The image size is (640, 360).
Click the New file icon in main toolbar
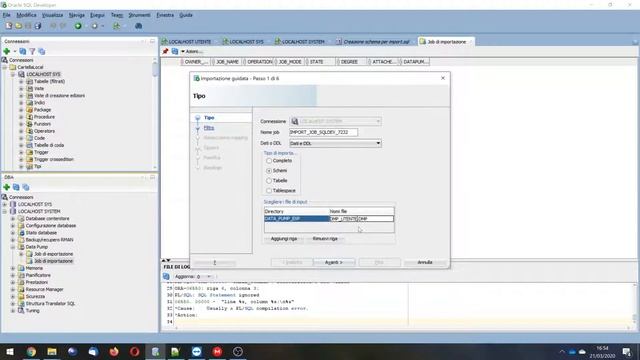(x=9, y=26)
